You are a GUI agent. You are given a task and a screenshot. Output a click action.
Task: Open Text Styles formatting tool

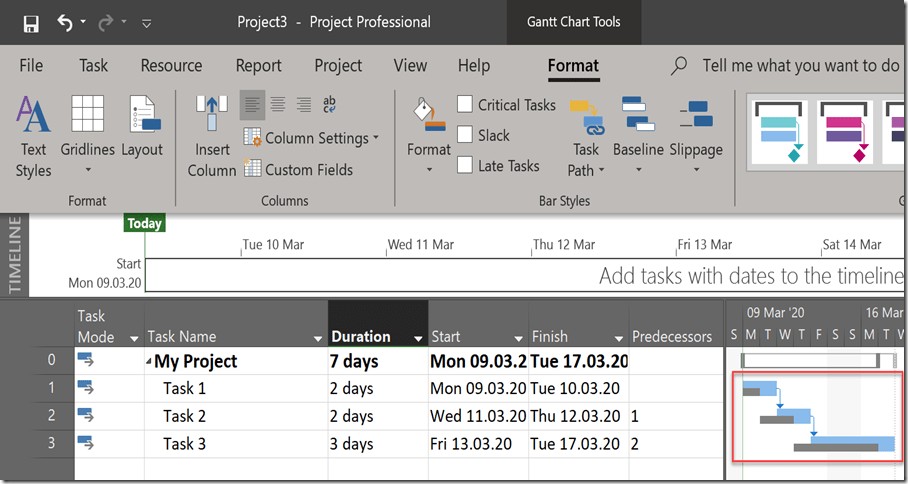click(33, 138)
